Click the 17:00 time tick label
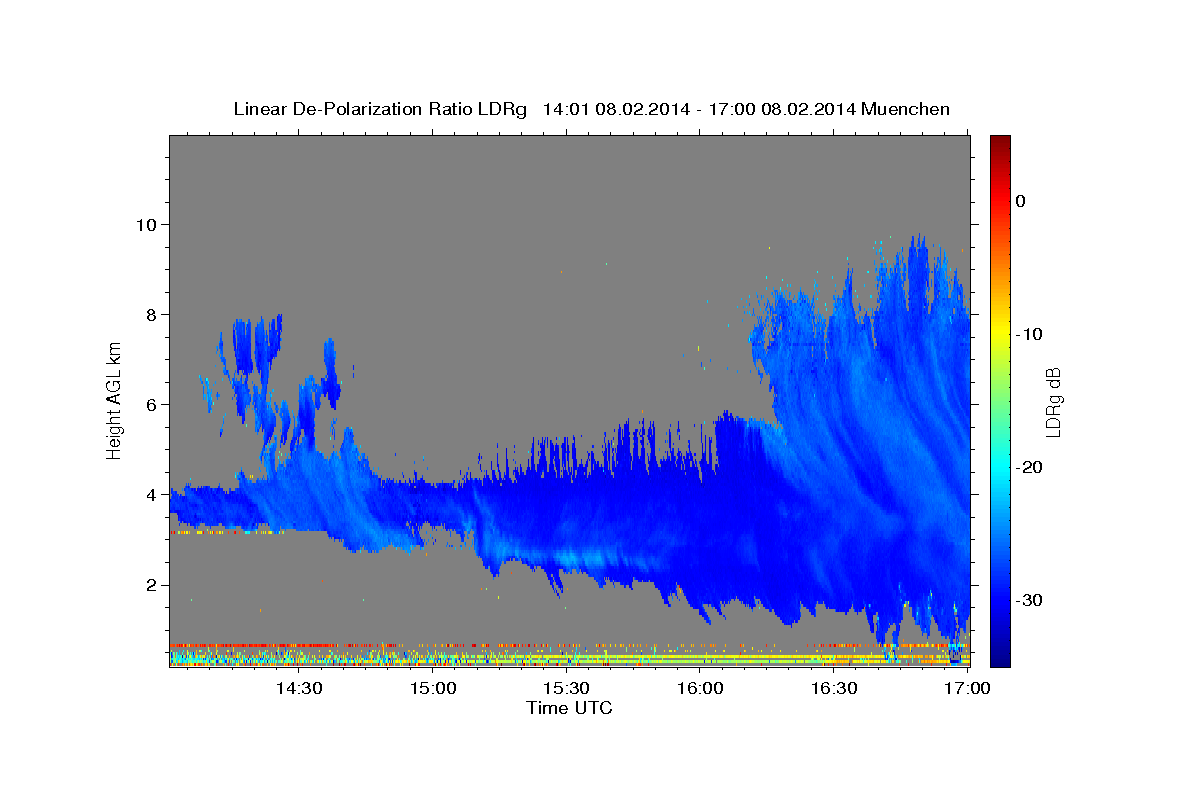This screenshot has width=1200, height=800. tap(968, 688)
